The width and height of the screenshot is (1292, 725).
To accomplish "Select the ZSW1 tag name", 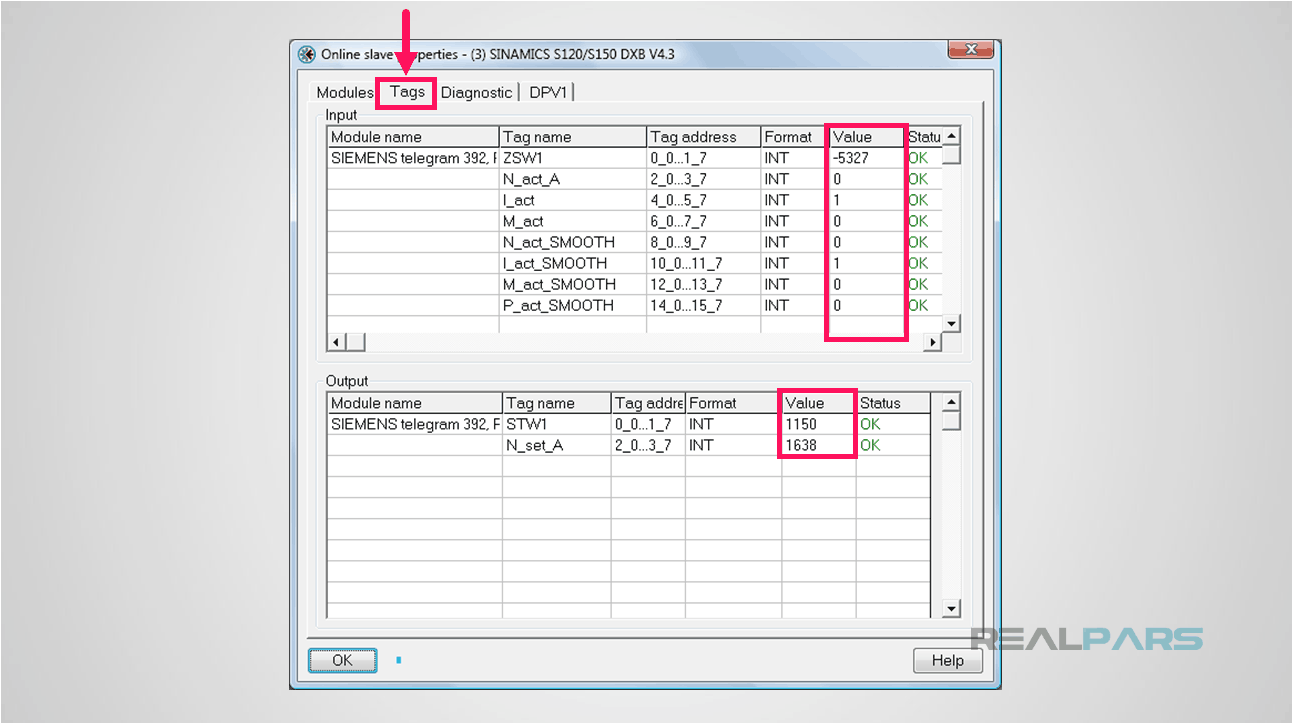I will pos(523,158).
